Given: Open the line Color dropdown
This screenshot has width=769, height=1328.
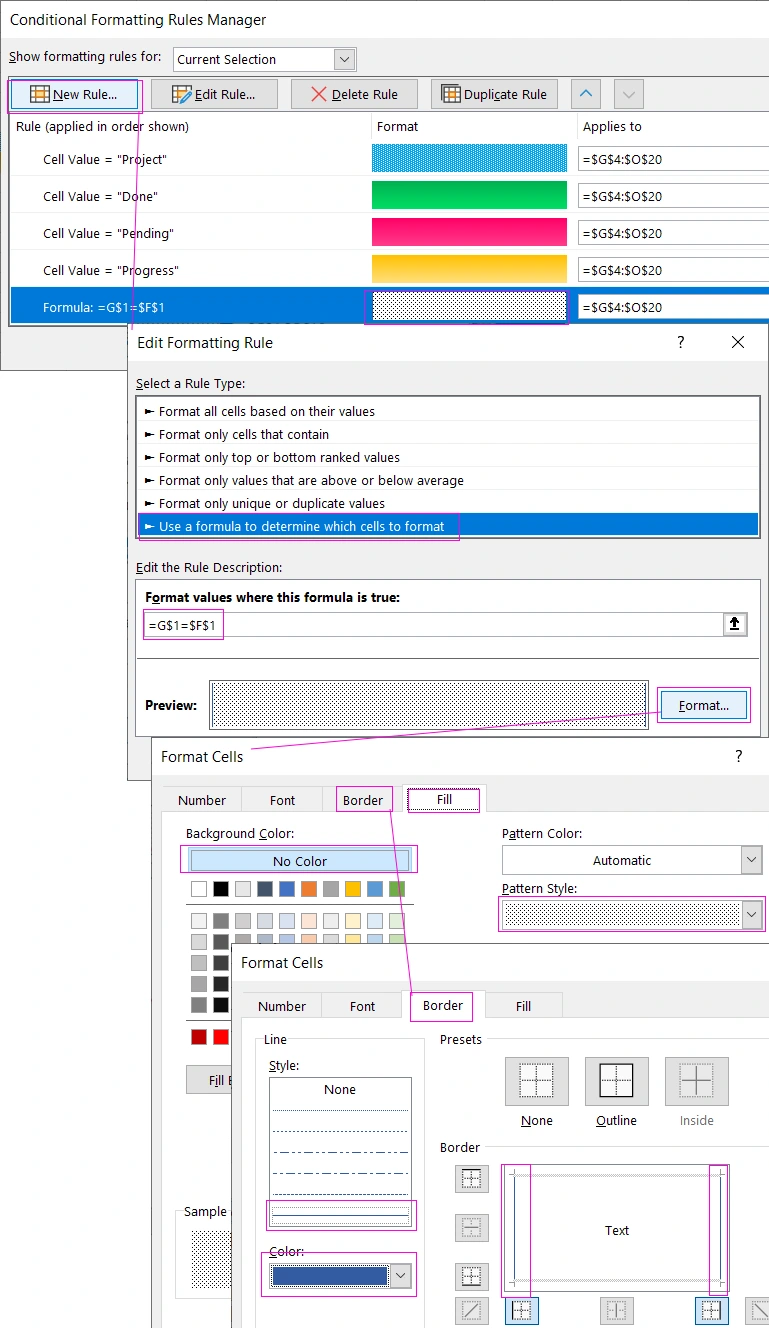Looking at the screenshot, I should coord(400,1276).
